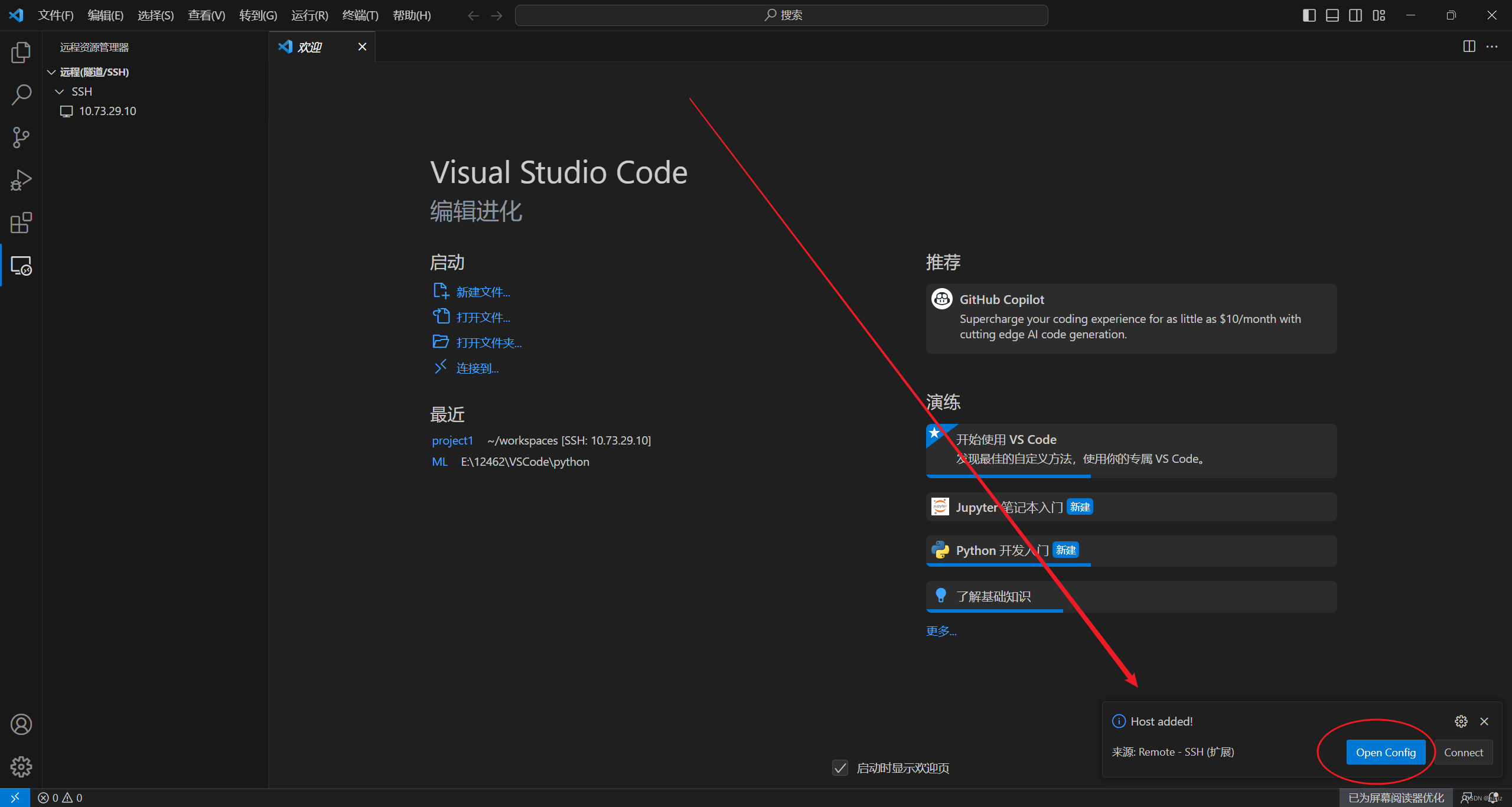This screenshot has height=807, width=1512.
Task: Click the 更多... link under walkthroughs
Action: pyautogui.click(x=941, y=631)
